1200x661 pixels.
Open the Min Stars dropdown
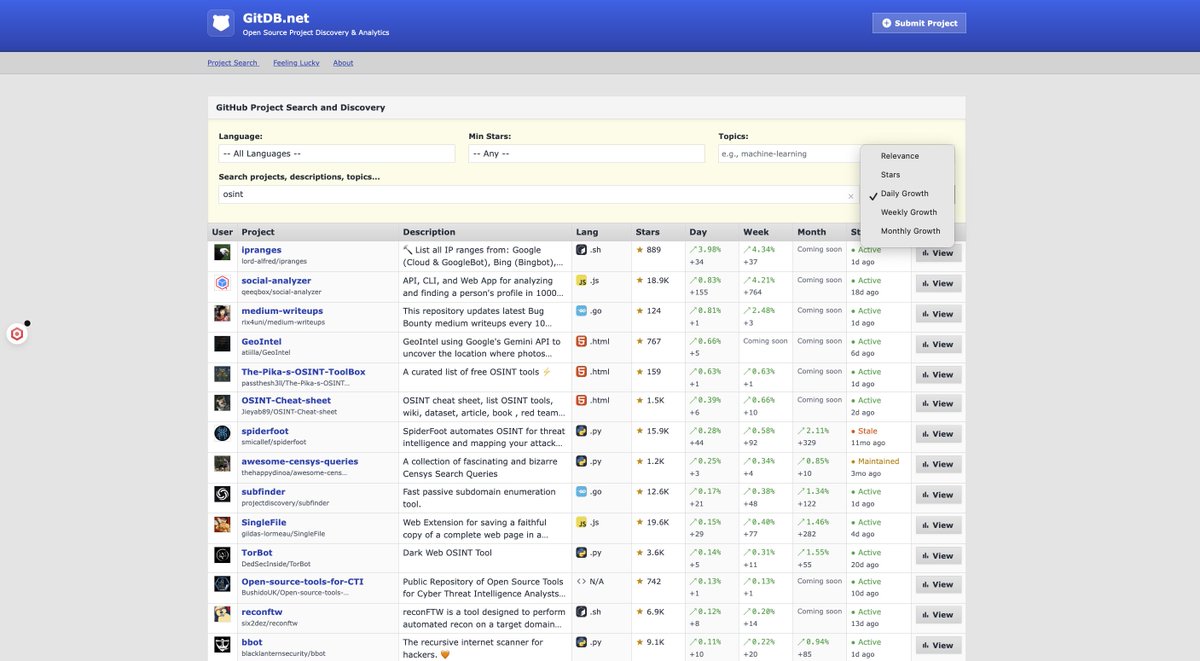(588, 153)
